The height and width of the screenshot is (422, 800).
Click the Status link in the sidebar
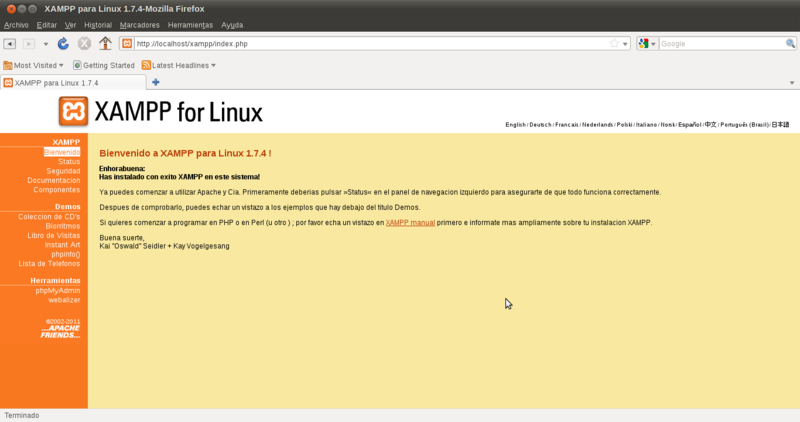tap(68, 161)
